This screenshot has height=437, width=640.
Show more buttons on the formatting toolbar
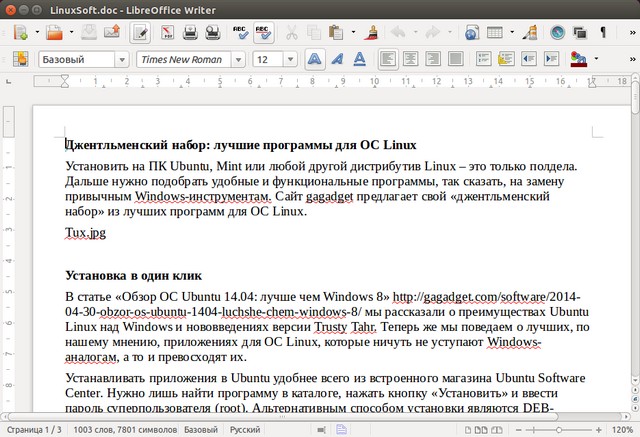[632, 59]
